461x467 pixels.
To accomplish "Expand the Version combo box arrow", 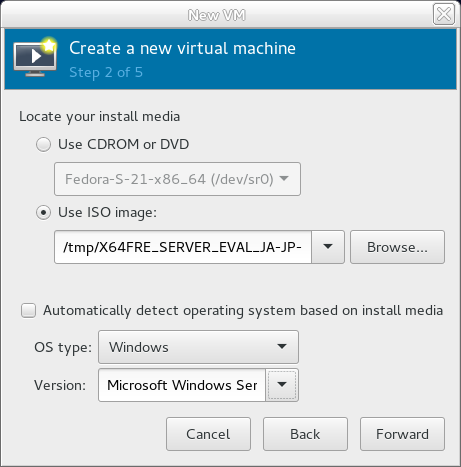I will click(282, 385).
